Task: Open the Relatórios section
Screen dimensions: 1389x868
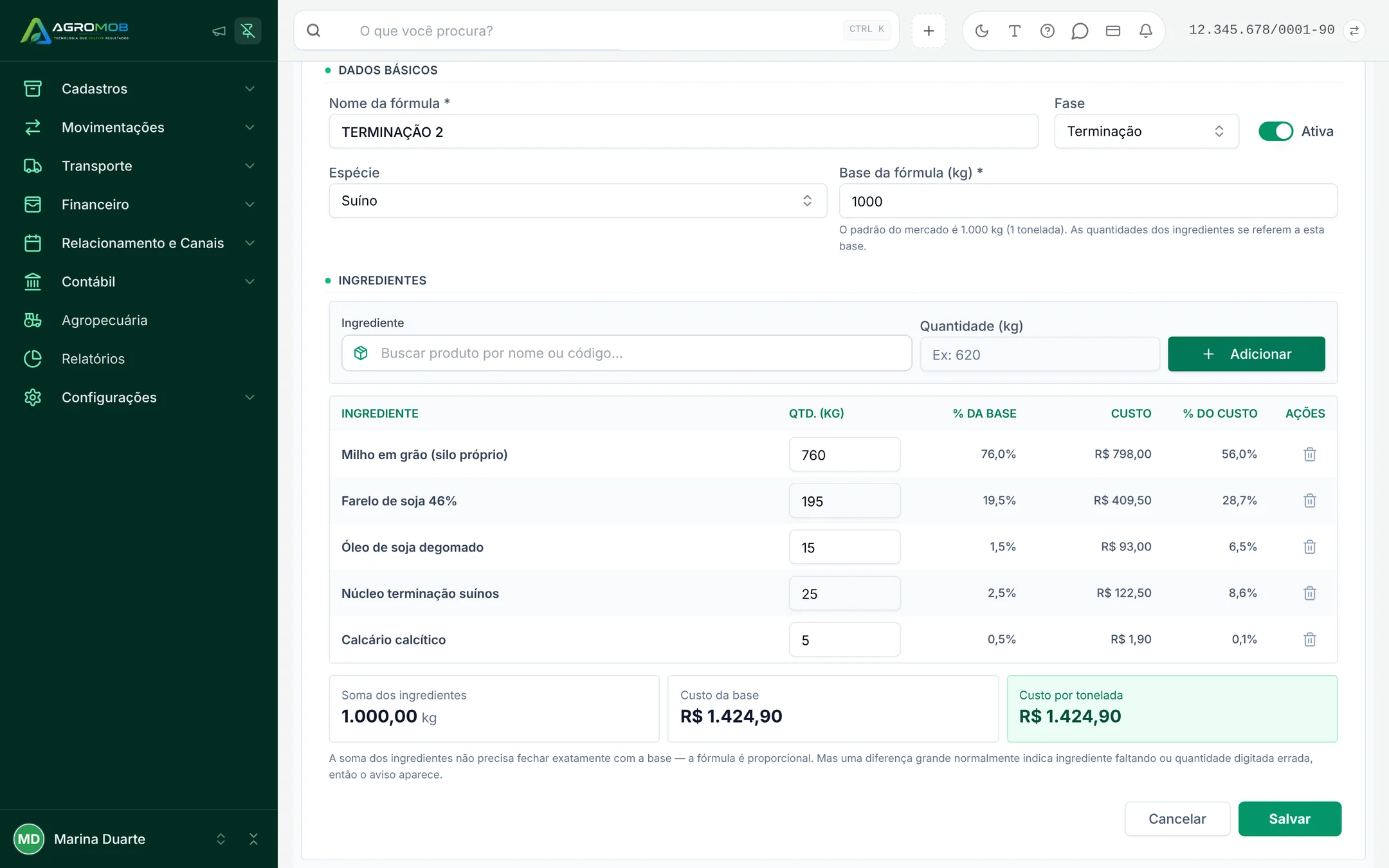Action: pyautogui.click(x=139, y=359)
